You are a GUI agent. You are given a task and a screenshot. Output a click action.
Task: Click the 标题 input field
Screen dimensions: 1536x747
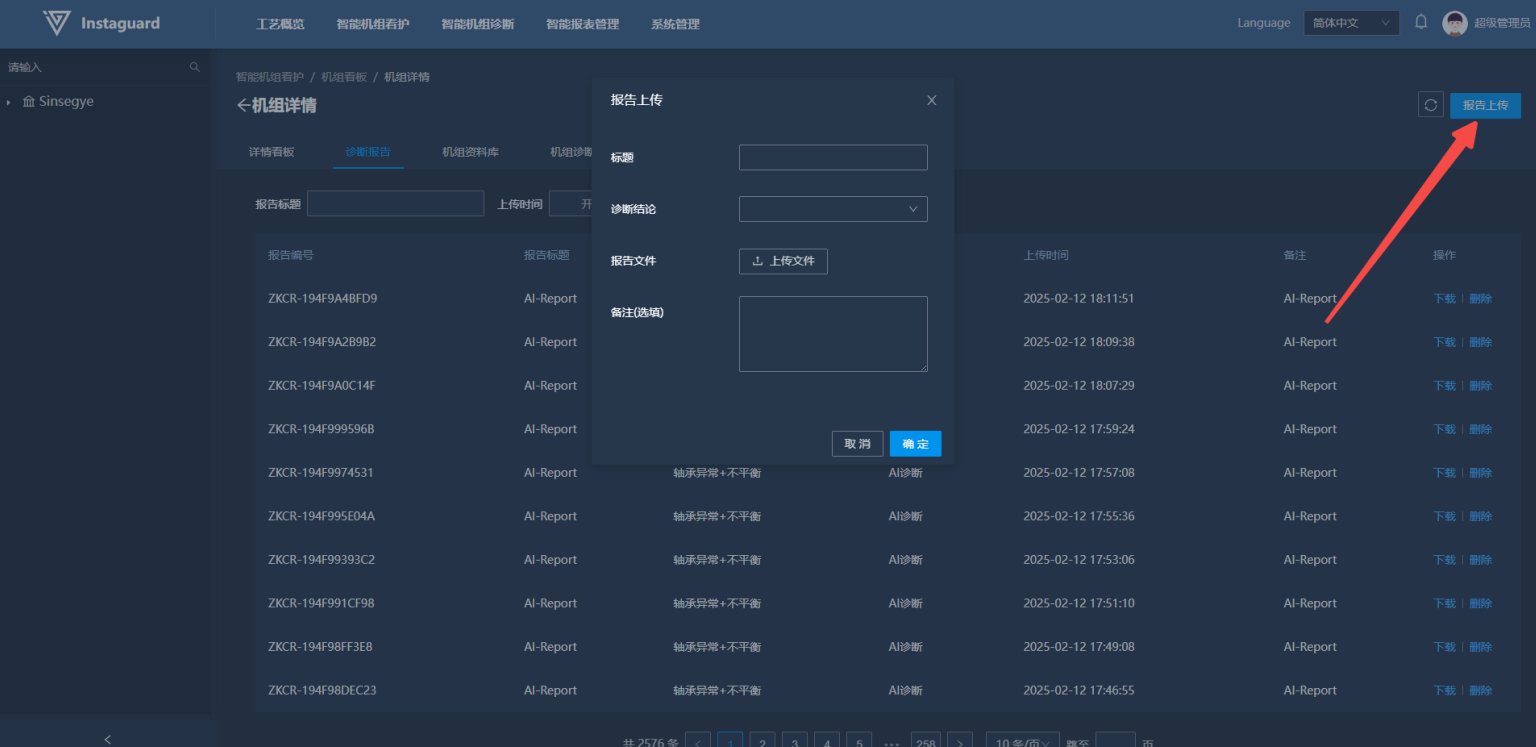click(833, 158)
